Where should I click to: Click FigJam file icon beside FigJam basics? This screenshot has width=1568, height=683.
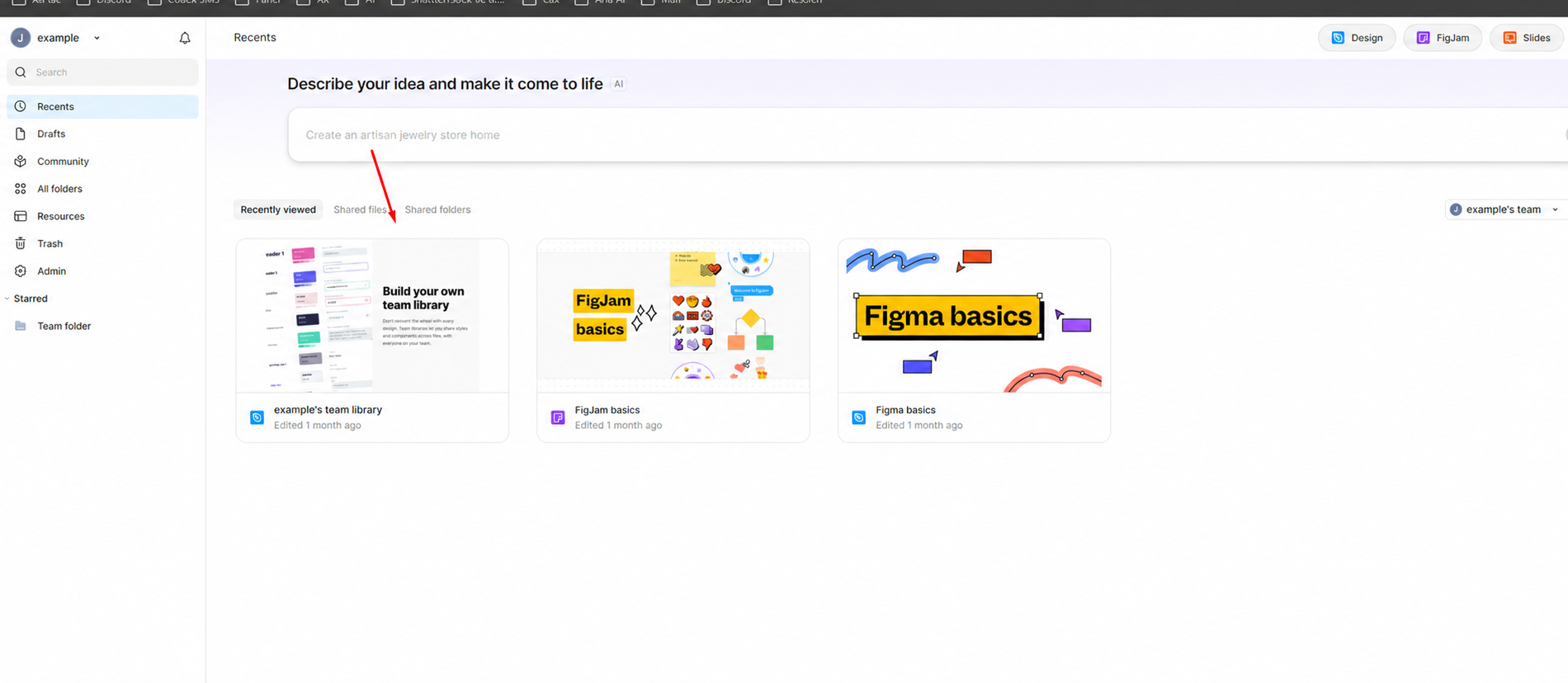tap(558, 417)
